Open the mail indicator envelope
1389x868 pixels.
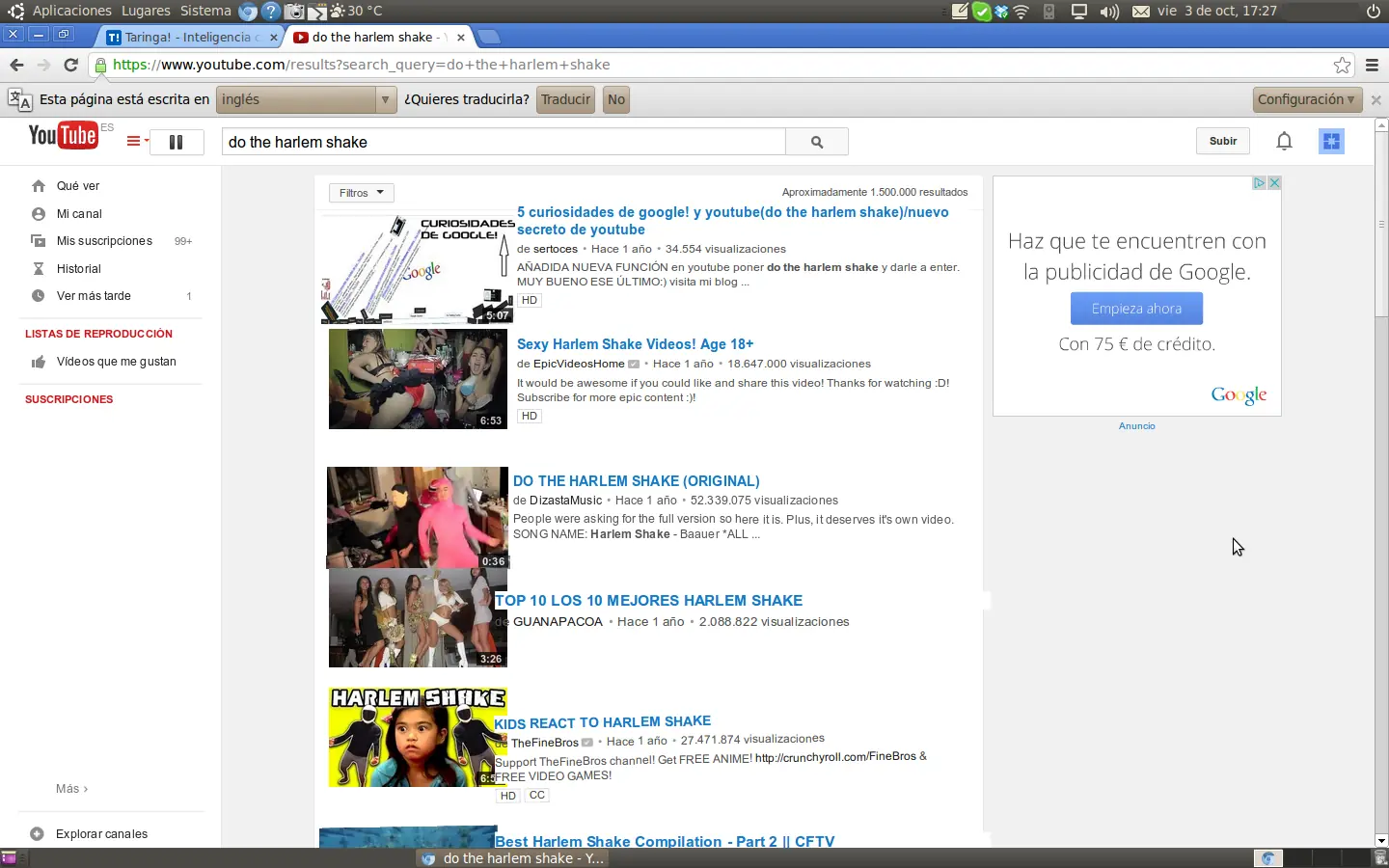pos(1141,12)
